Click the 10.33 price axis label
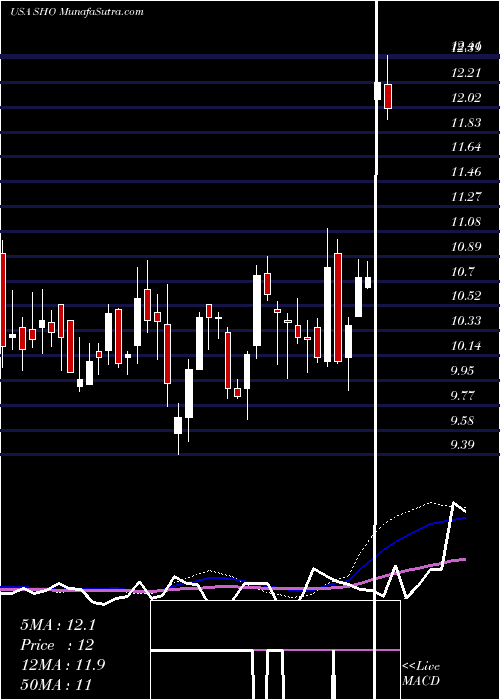Screen dimensions: 500x700 click(466, 321)
